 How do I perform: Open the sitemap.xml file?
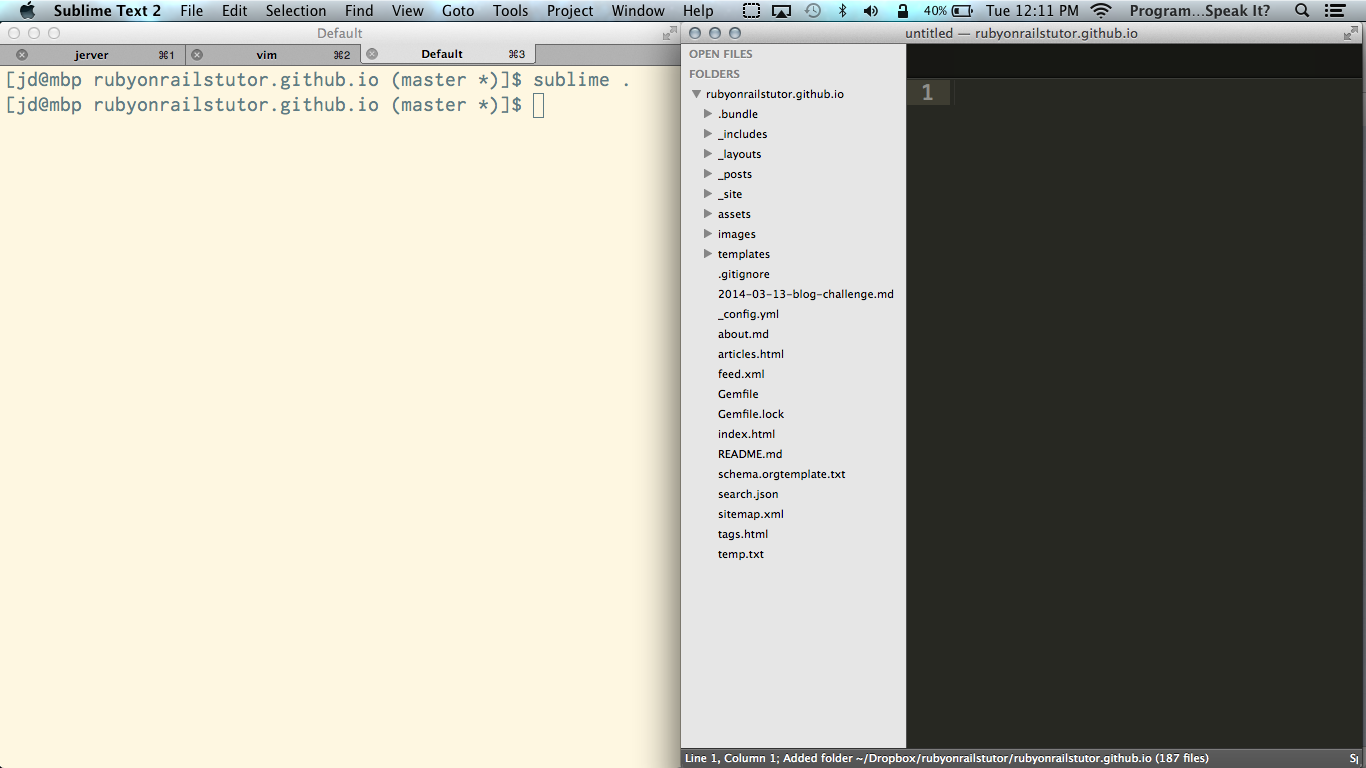[751, 514]
